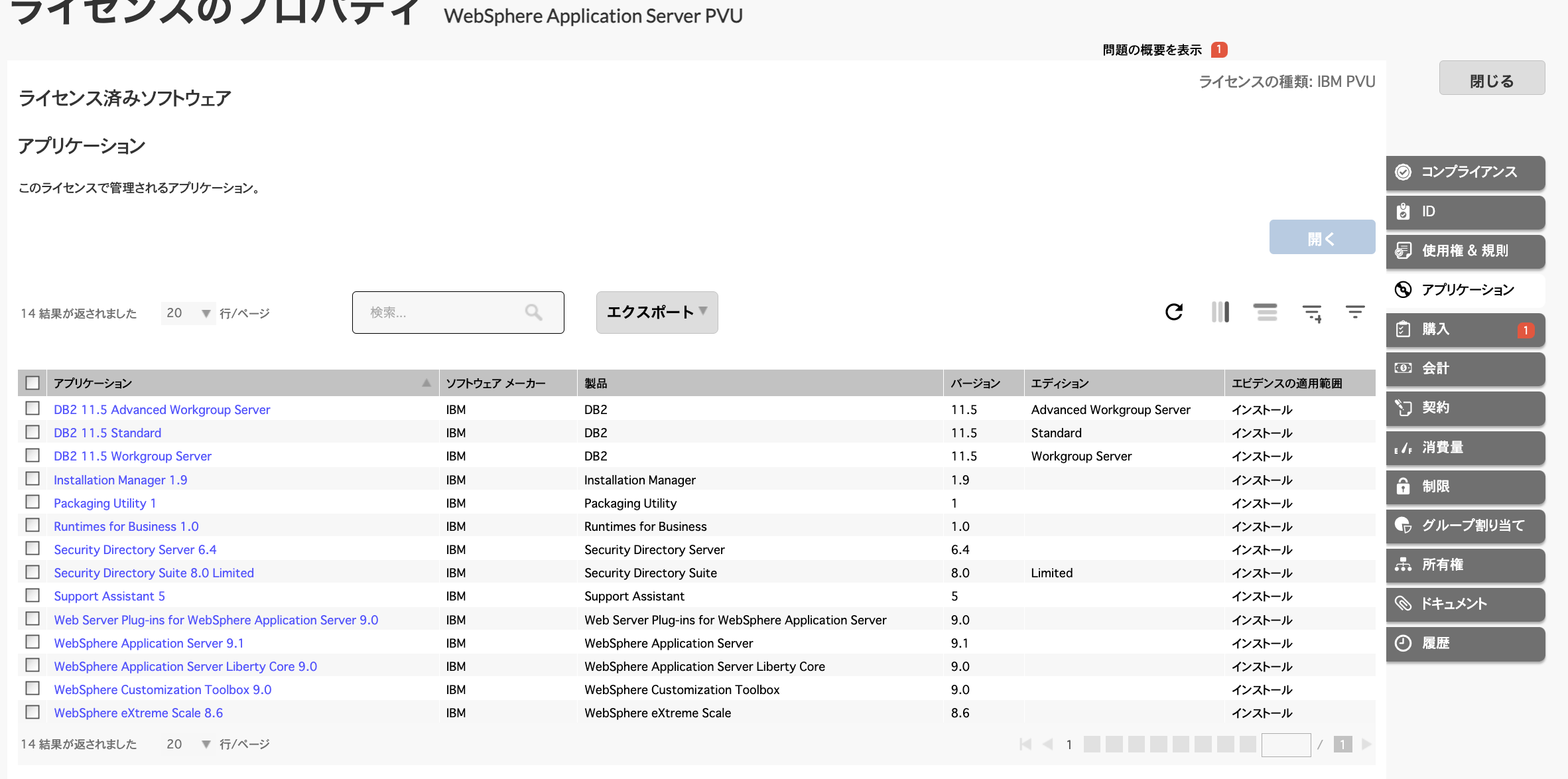Switch to the 消費量 tab
This screenshot has width=1568, height=779.
(x=1465, y=447)
